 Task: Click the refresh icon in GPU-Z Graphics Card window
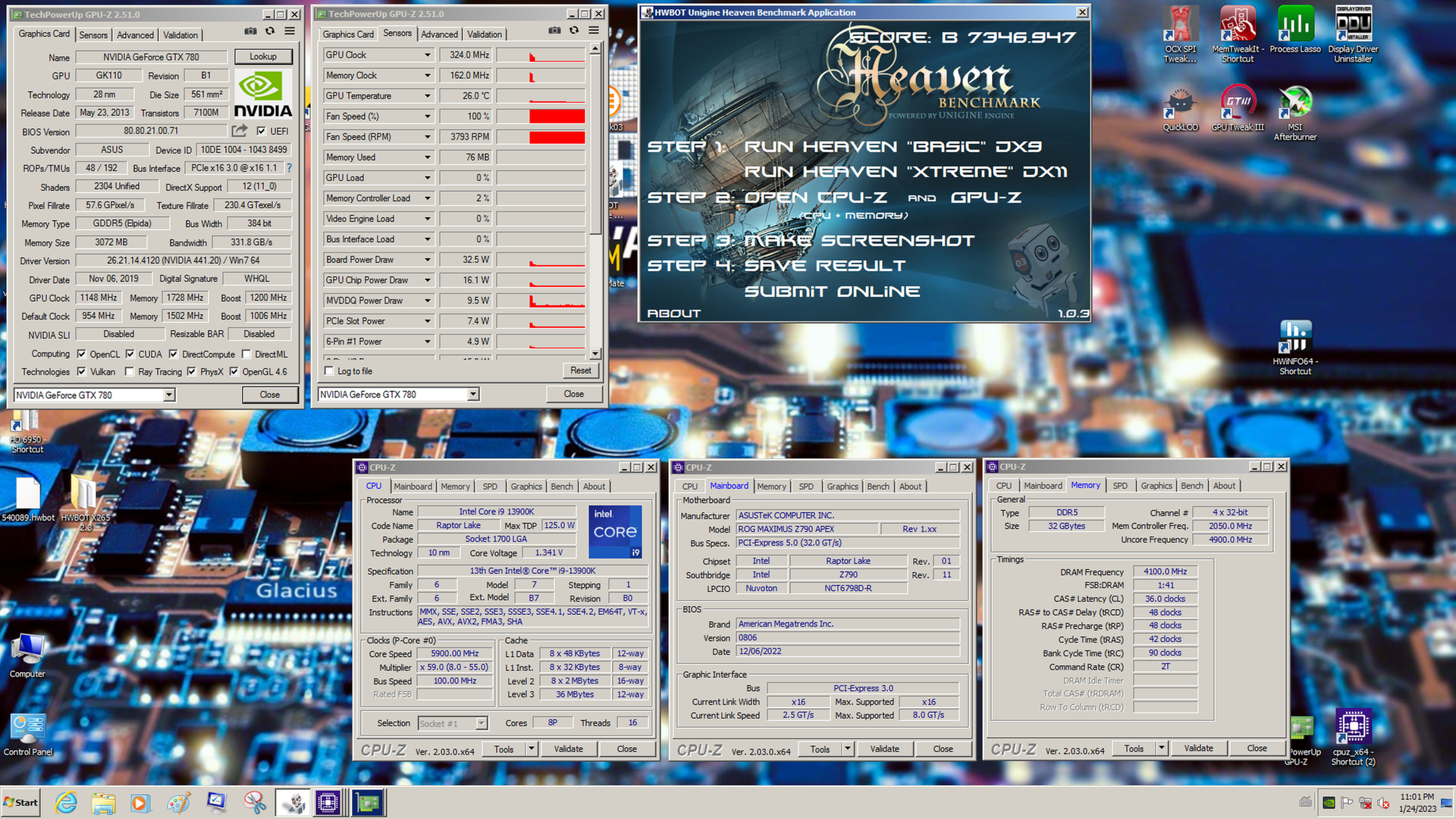tap(270, 31)
